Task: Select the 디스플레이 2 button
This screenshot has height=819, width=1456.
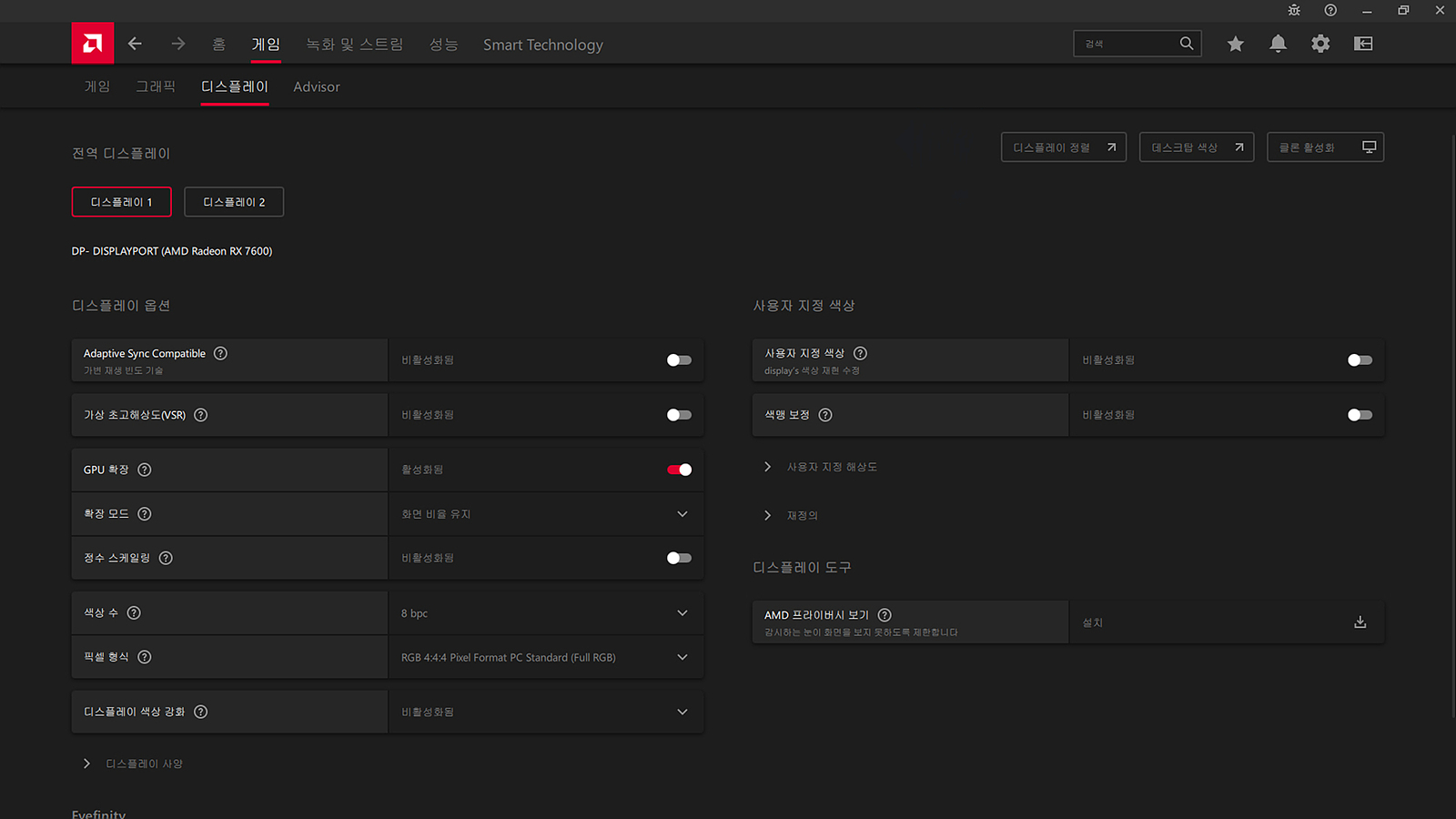Action: point(234,202)
